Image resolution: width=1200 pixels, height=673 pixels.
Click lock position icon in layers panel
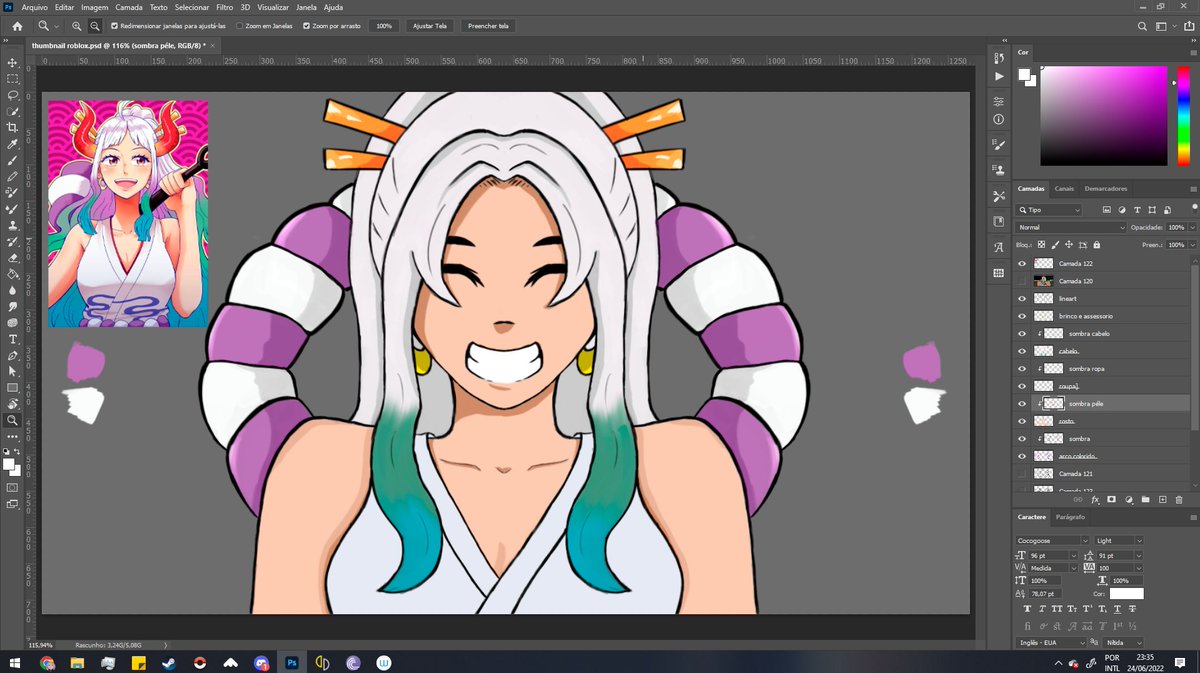click(1069, 244)
